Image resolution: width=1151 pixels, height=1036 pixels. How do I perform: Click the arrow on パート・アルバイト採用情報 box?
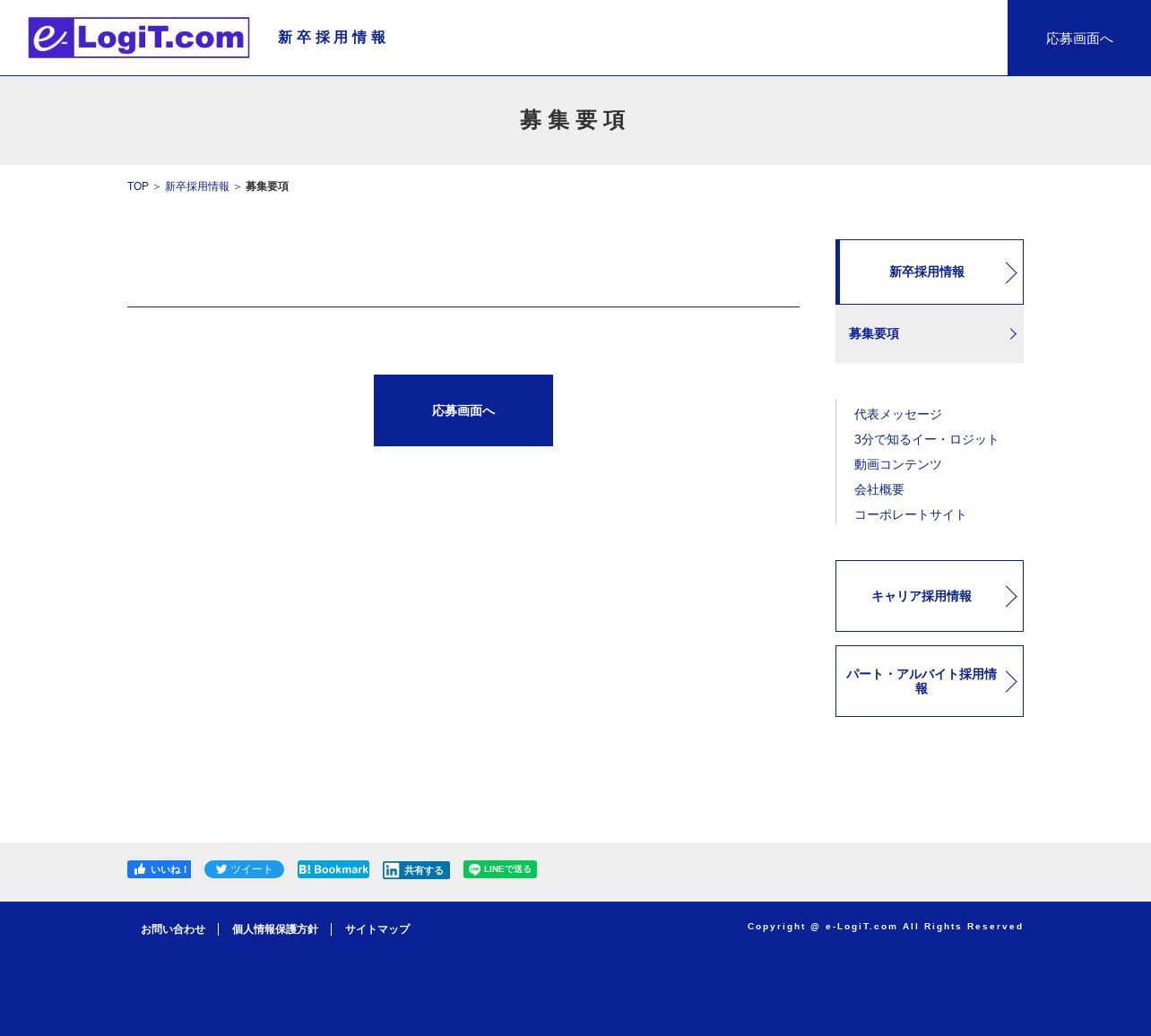point(1011,682)
